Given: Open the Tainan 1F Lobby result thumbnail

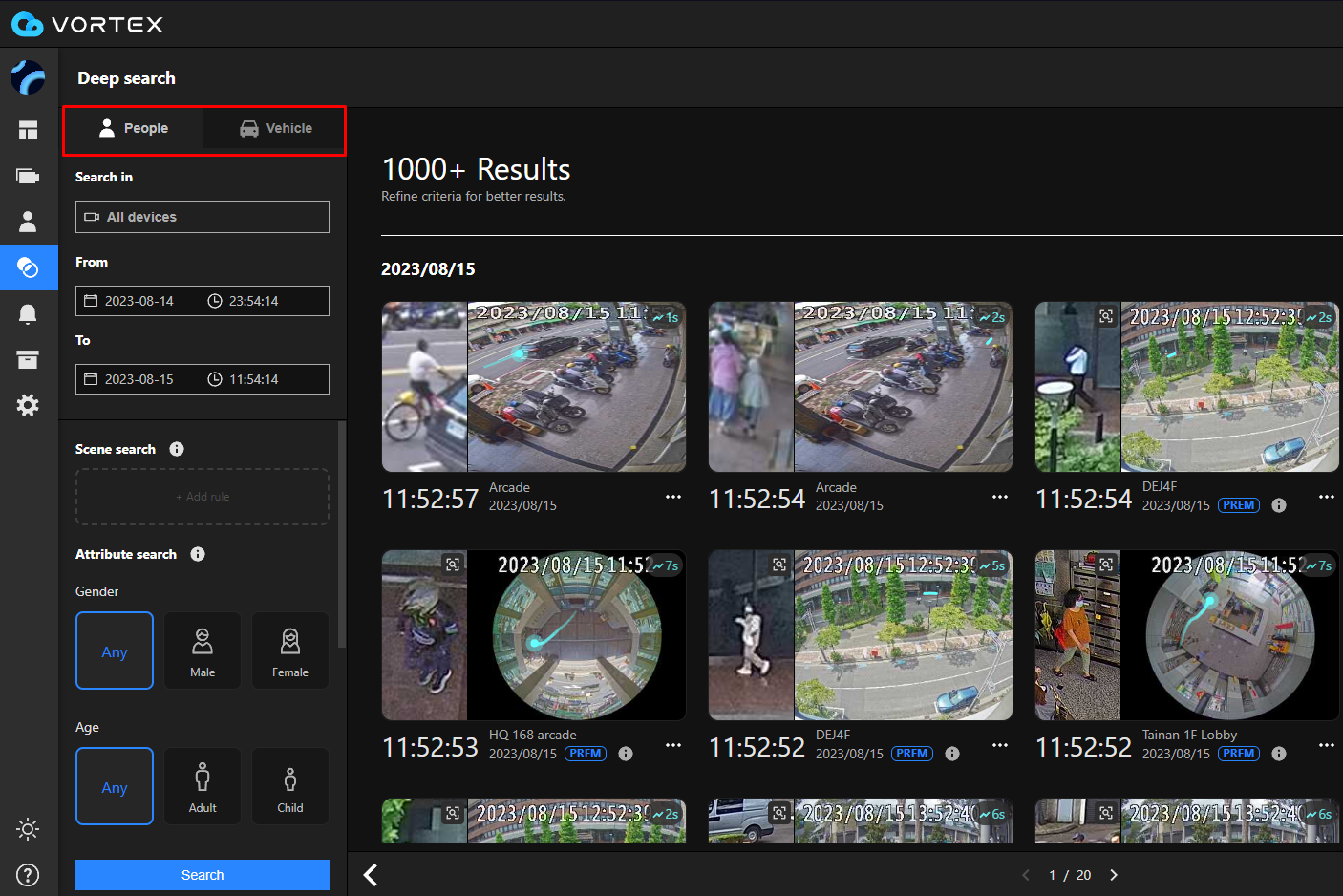Looking at the screenshot, I should pyautogui.click(x=1186, y=635).
